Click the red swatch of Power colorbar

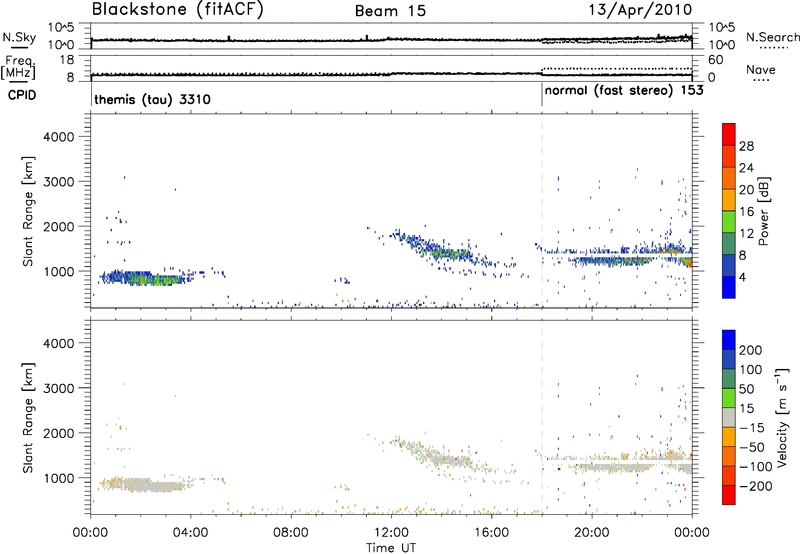pyautogui.click(x=729, y=134)
